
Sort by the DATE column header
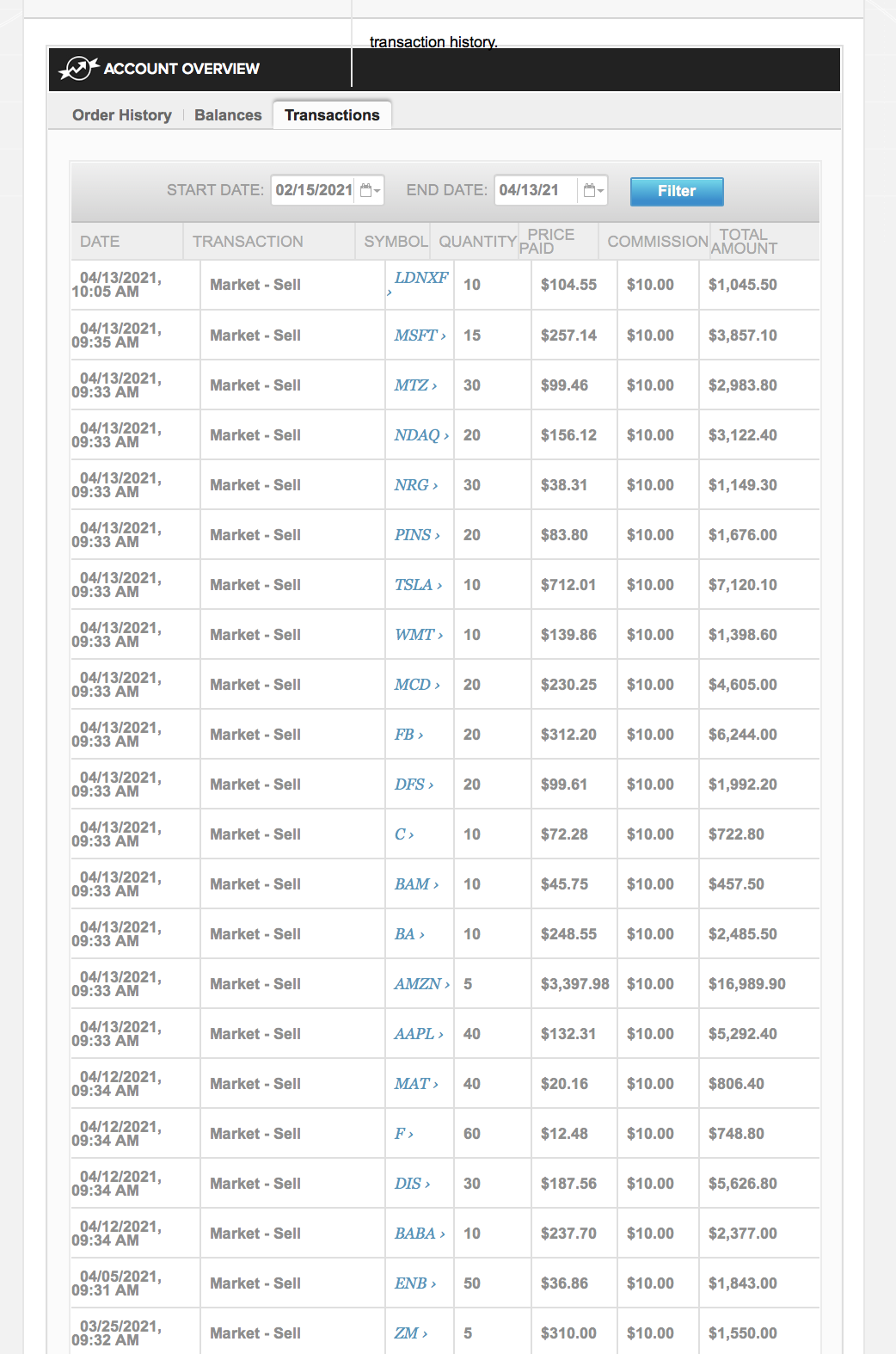click(100, 242)
